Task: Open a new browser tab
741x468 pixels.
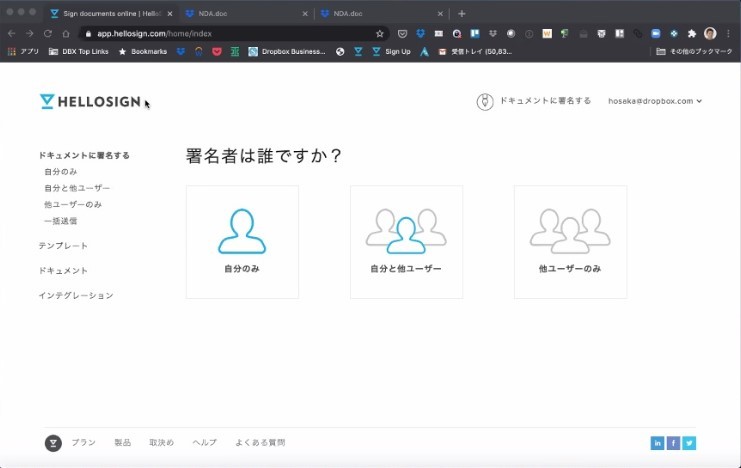Action: click(x=461, y=13)
